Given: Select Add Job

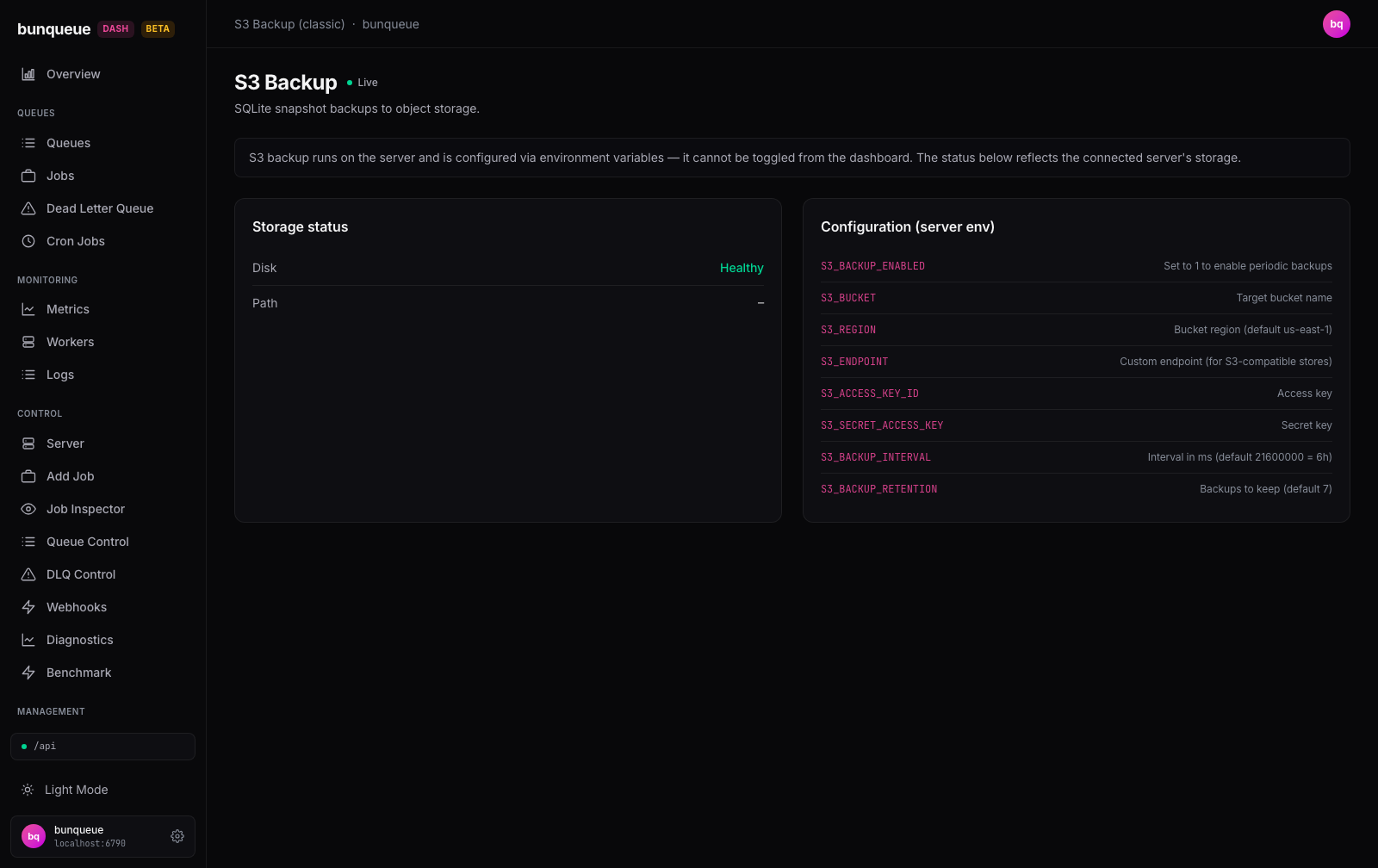Looking at the screenshot, I should click(x=102, y=476).
